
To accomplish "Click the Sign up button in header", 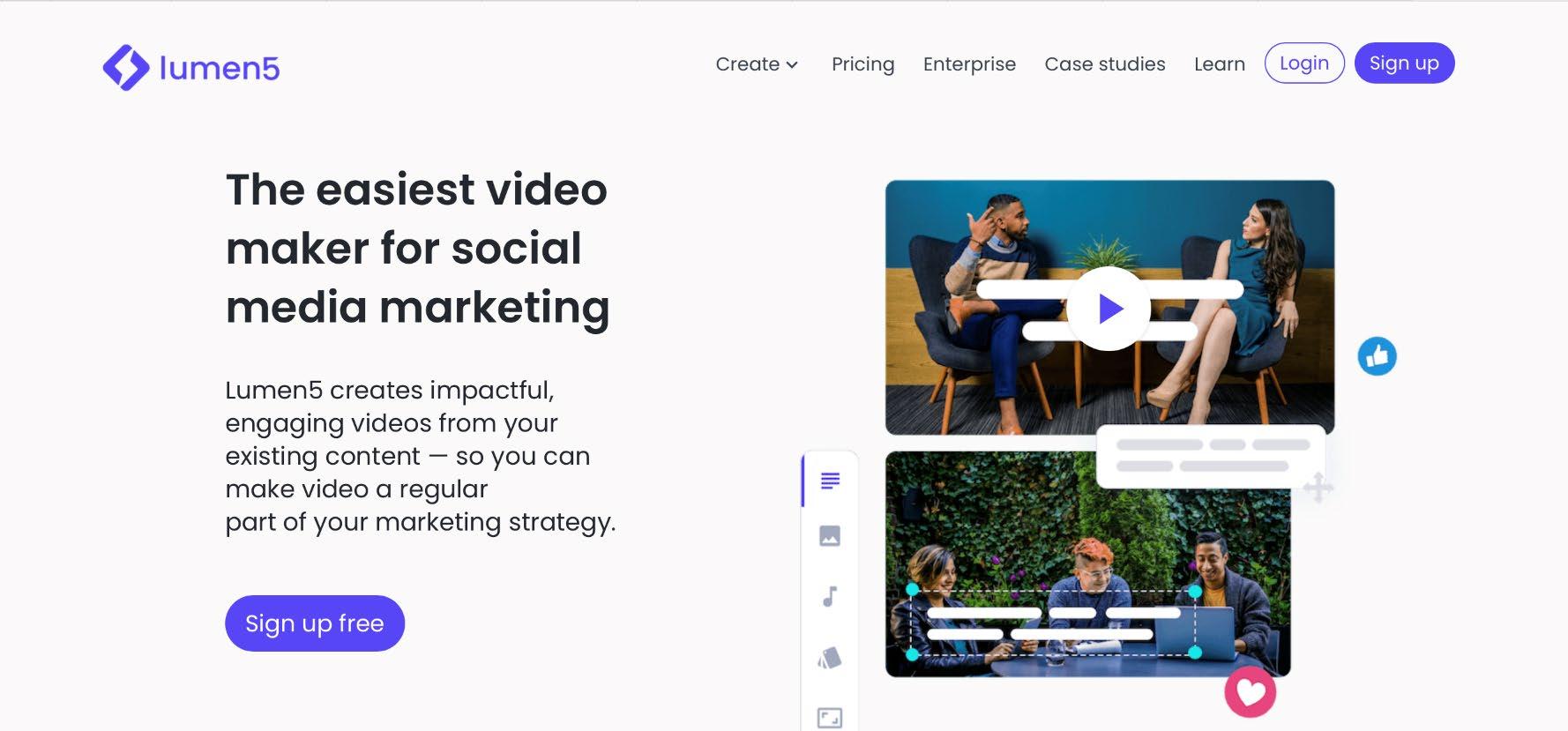I will point(1404,63).
